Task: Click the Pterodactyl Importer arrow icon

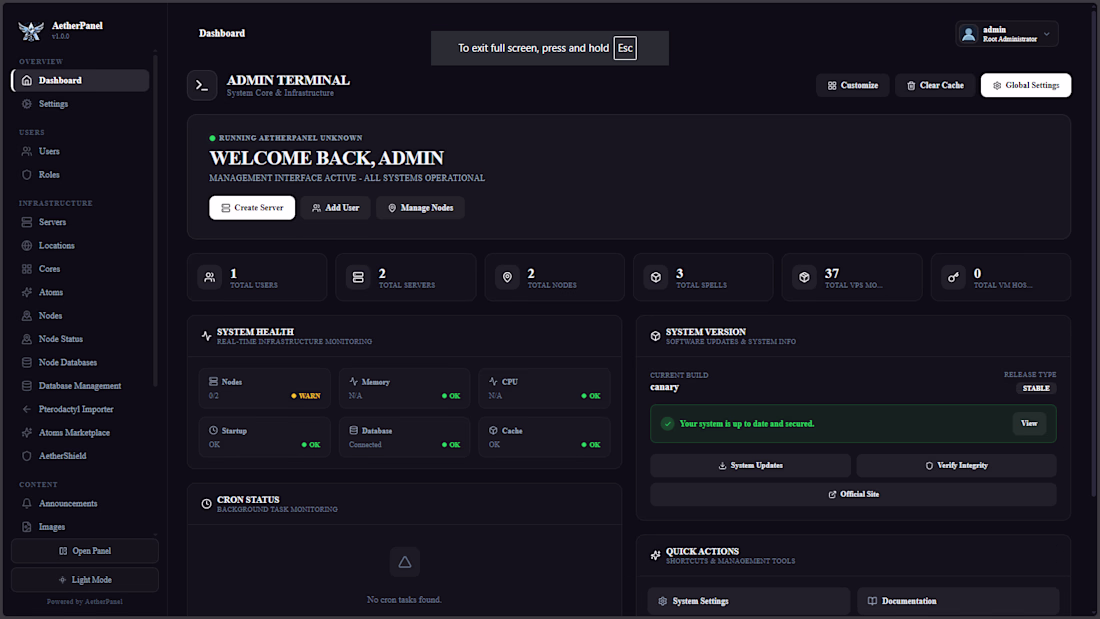Action: (27, 409)
